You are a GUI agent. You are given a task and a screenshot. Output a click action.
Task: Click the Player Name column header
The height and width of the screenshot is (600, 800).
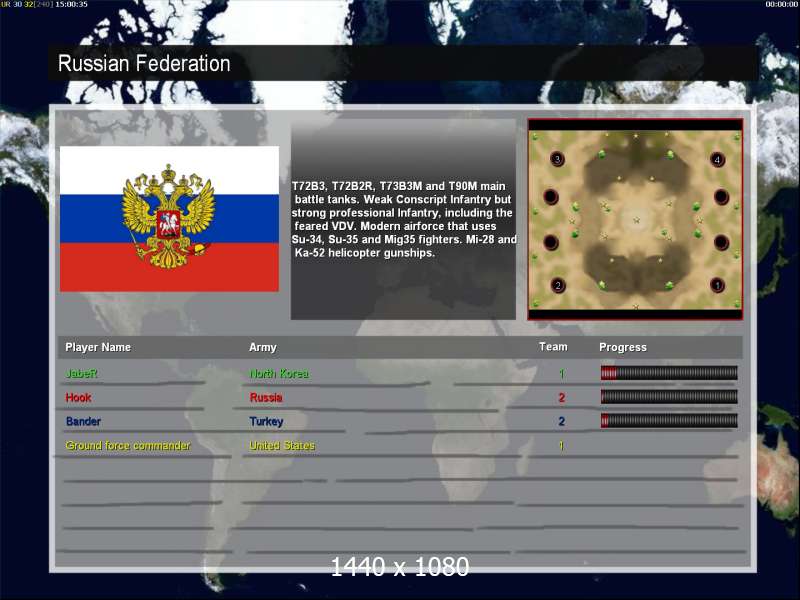click(98, 347)
